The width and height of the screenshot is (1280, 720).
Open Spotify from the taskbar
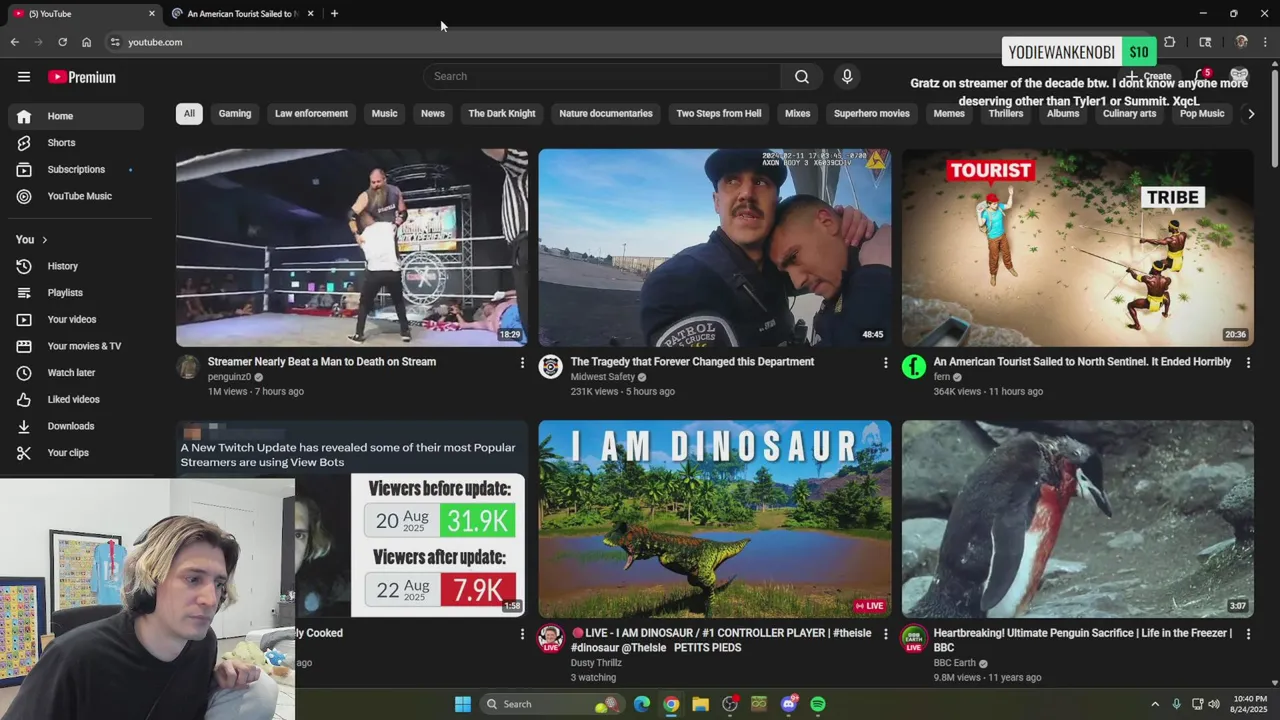[x=818, y=704]
